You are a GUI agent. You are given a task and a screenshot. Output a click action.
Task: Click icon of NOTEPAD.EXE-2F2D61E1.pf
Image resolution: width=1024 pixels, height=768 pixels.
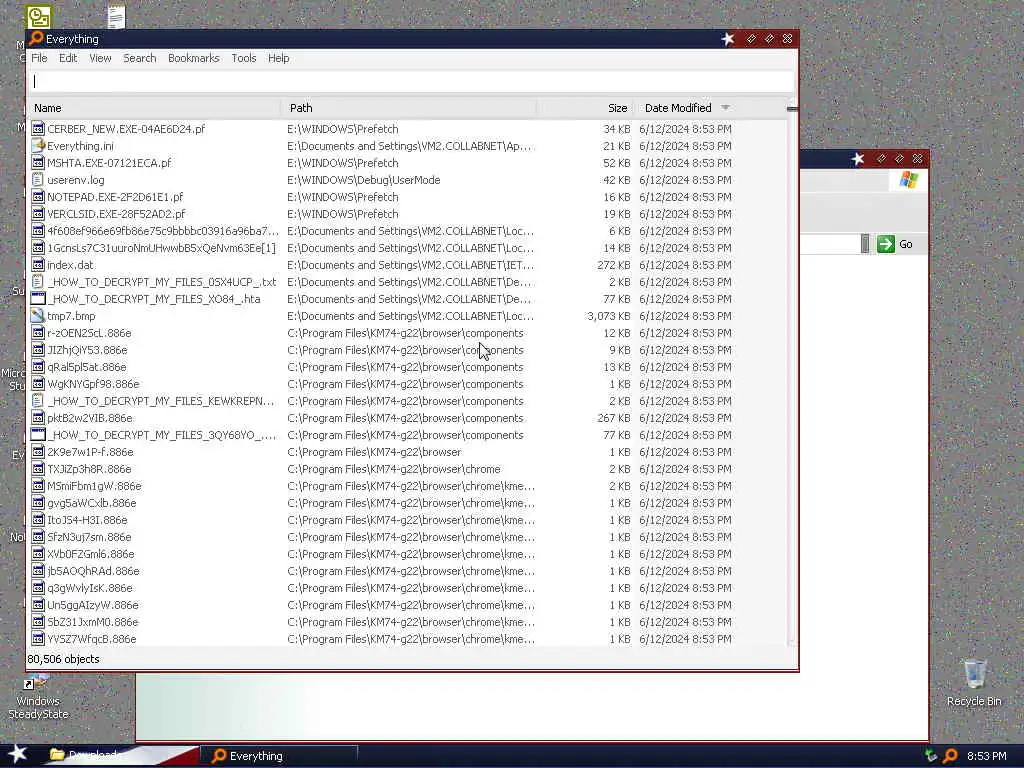pos(38,197)
